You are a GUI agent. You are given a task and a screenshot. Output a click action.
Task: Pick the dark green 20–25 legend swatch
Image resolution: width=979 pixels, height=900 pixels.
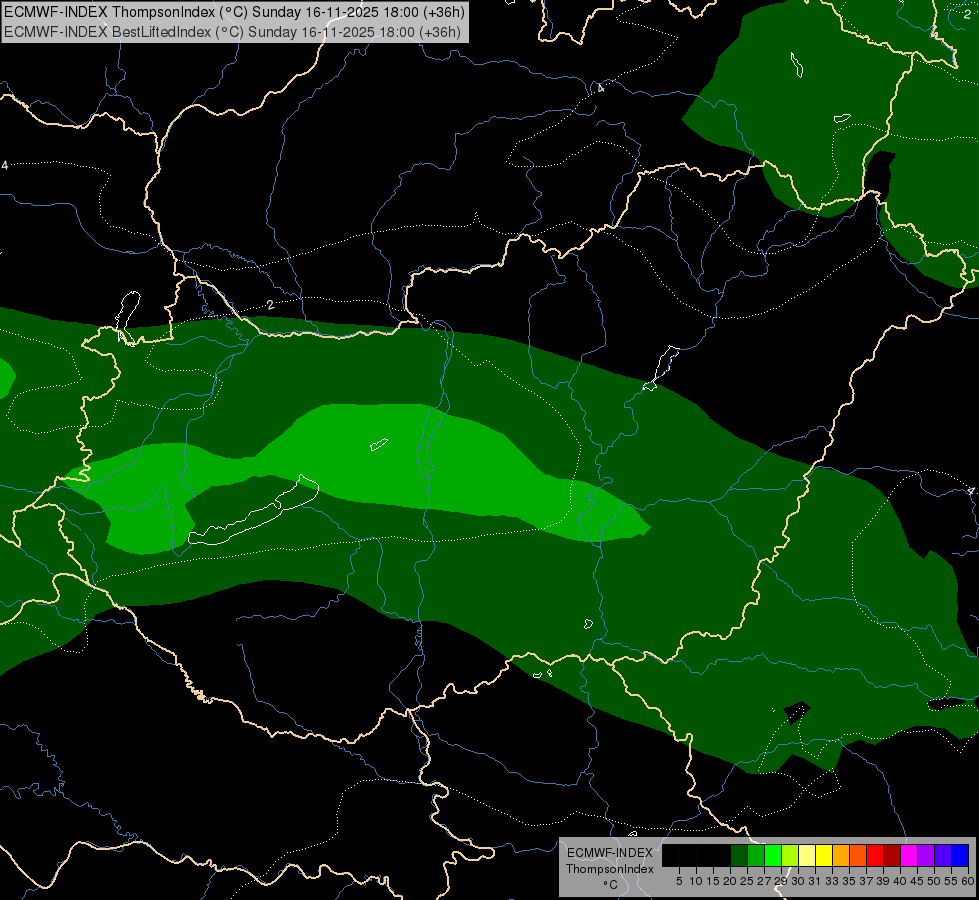pyautogui.click(x=739, y=855)
